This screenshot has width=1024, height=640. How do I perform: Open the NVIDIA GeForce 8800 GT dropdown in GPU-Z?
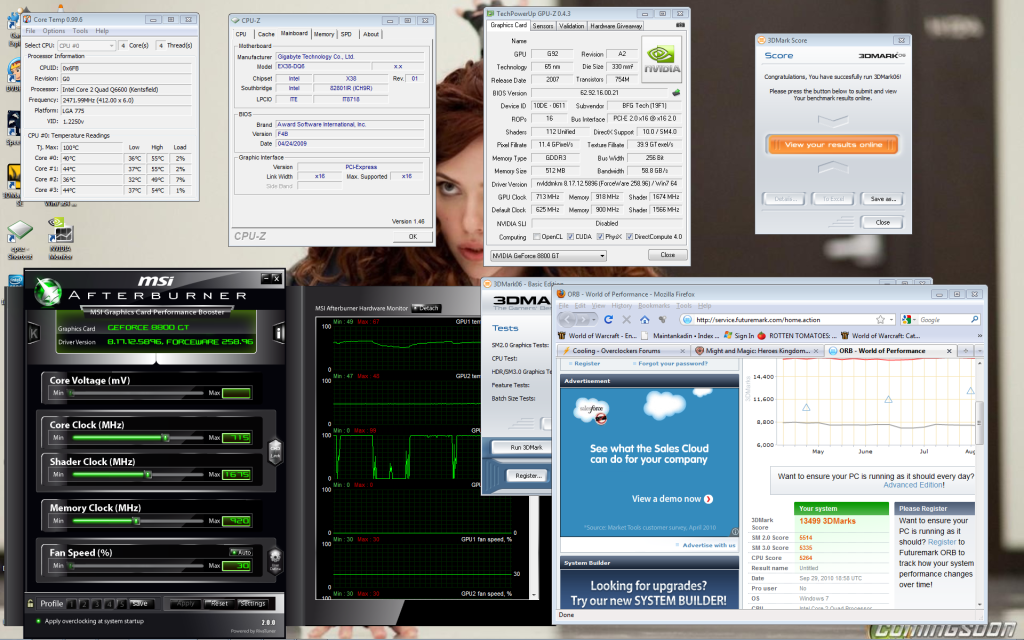pos(548,255)
